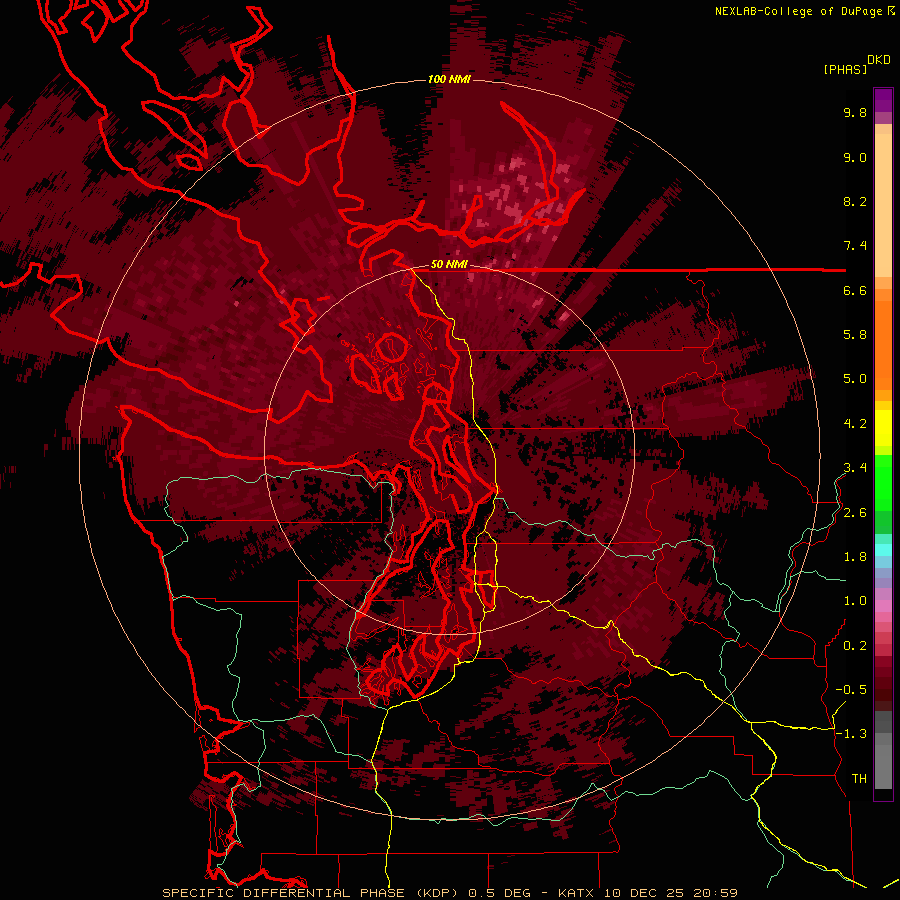Click the 10 DEC 25 date text
This screenshot has width=900, height=900.
[x=643, y=893]
